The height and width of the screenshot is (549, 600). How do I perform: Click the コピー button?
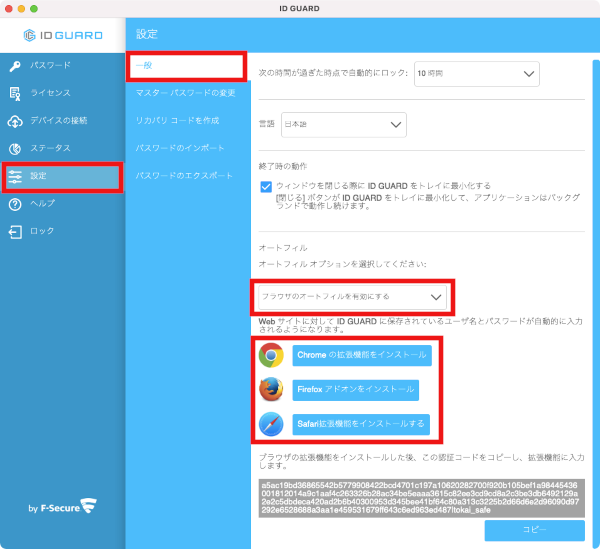coord(534,530)
